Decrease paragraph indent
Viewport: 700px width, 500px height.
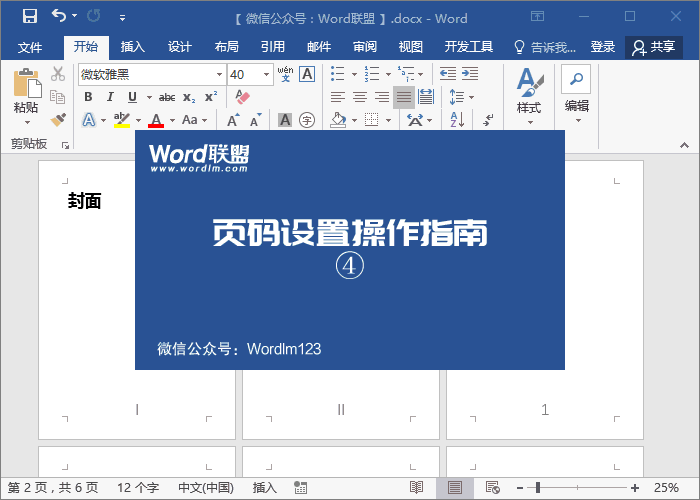point(447,74)
